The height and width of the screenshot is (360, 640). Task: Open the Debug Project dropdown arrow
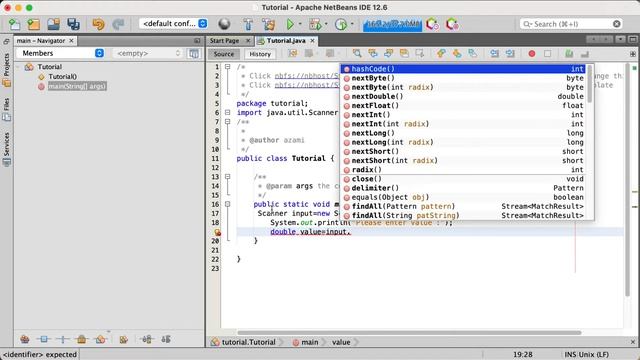click(326, 24)
